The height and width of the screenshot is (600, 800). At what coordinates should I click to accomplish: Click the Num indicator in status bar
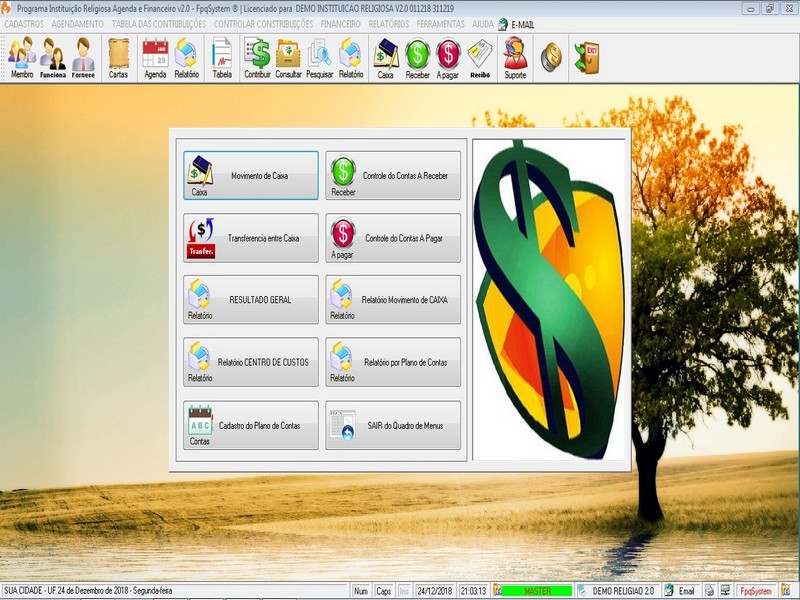point(361,591)
